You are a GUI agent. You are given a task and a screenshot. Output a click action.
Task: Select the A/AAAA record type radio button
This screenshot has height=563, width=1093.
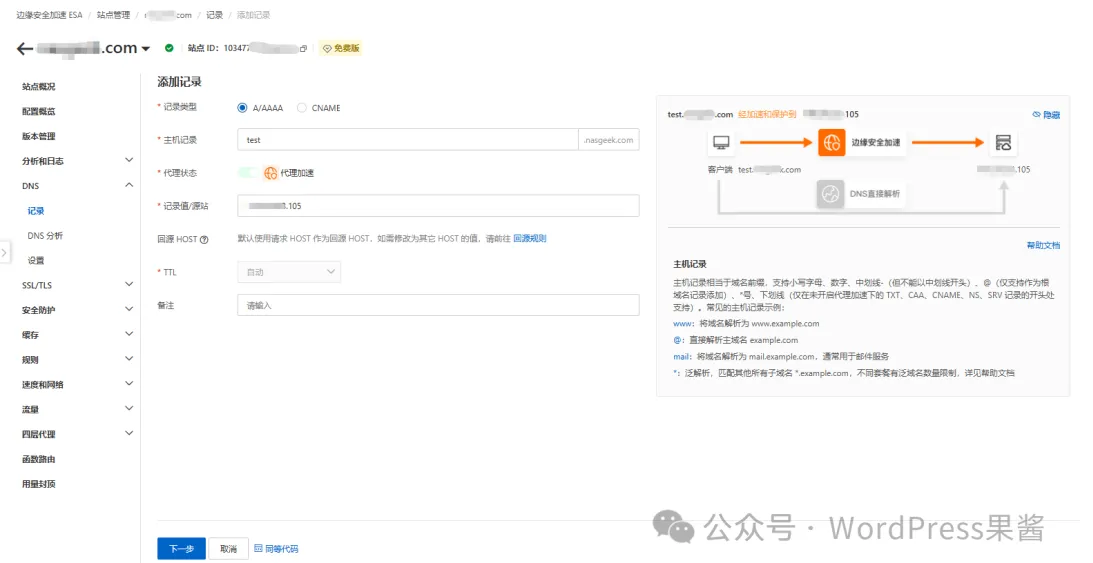(243, 108)
